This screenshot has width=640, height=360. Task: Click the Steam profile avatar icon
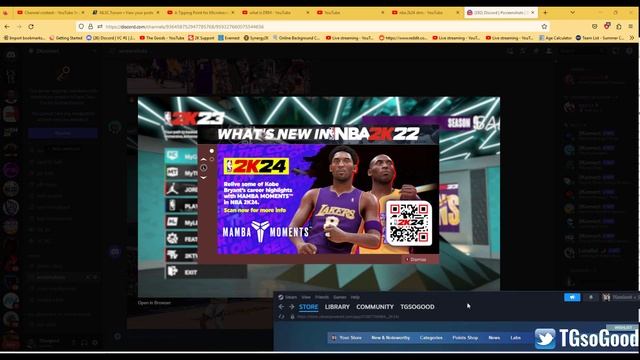point(607,297)
